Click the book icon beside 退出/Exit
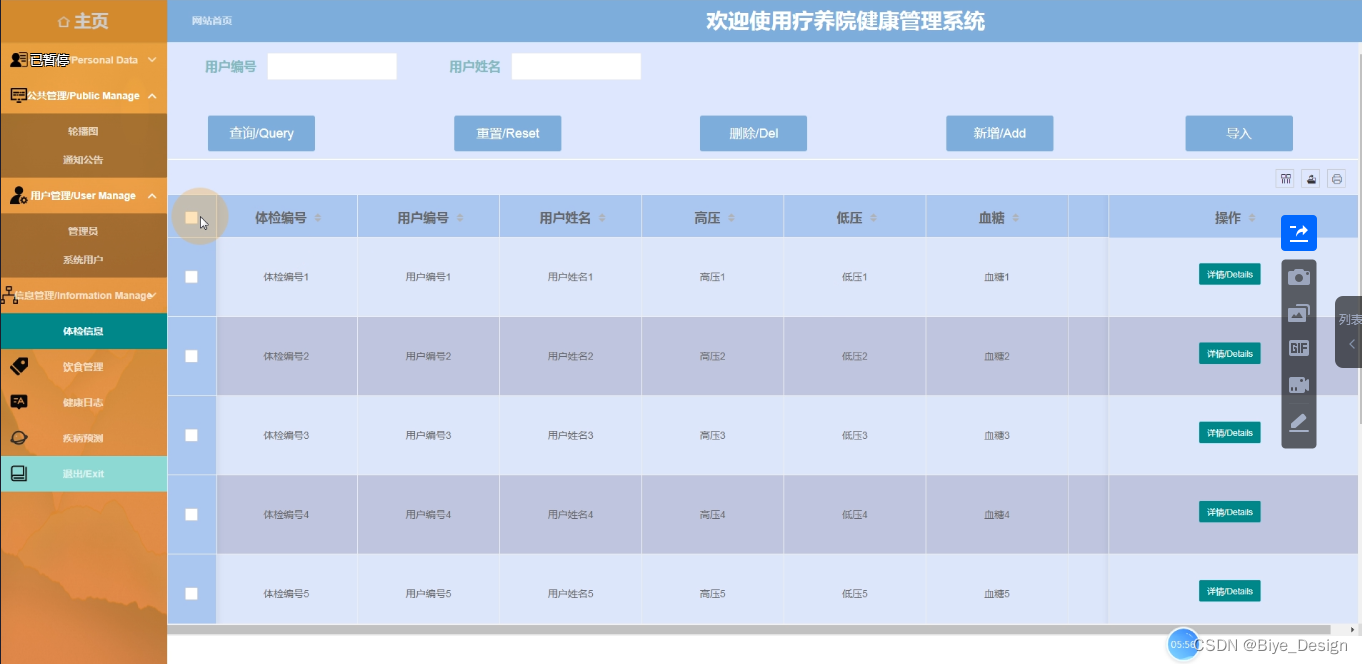 tap(19, 474)
